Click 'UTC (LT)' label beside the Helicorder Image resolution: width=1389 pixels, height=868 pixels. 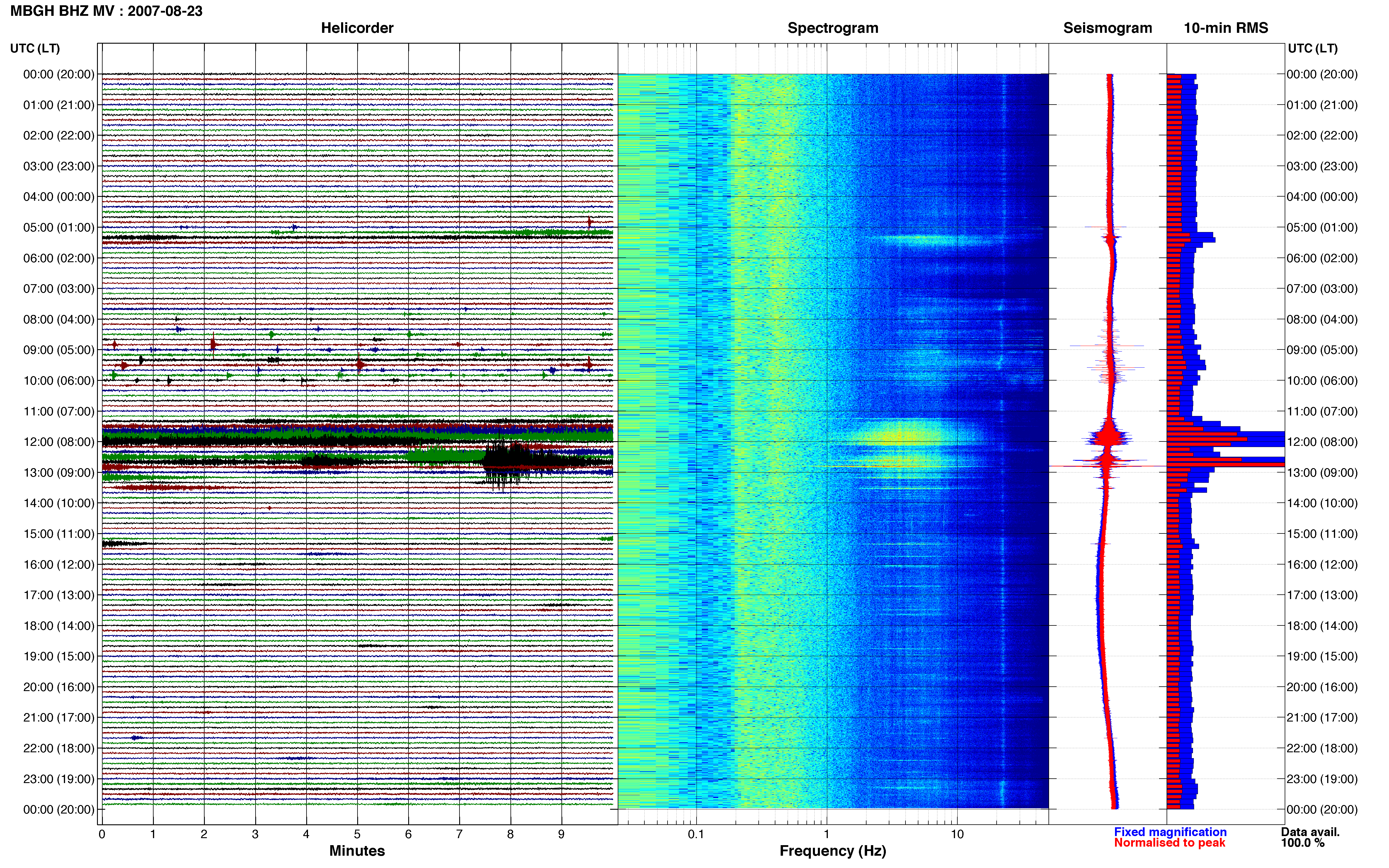pyautogui.click(x=35, y=48)
